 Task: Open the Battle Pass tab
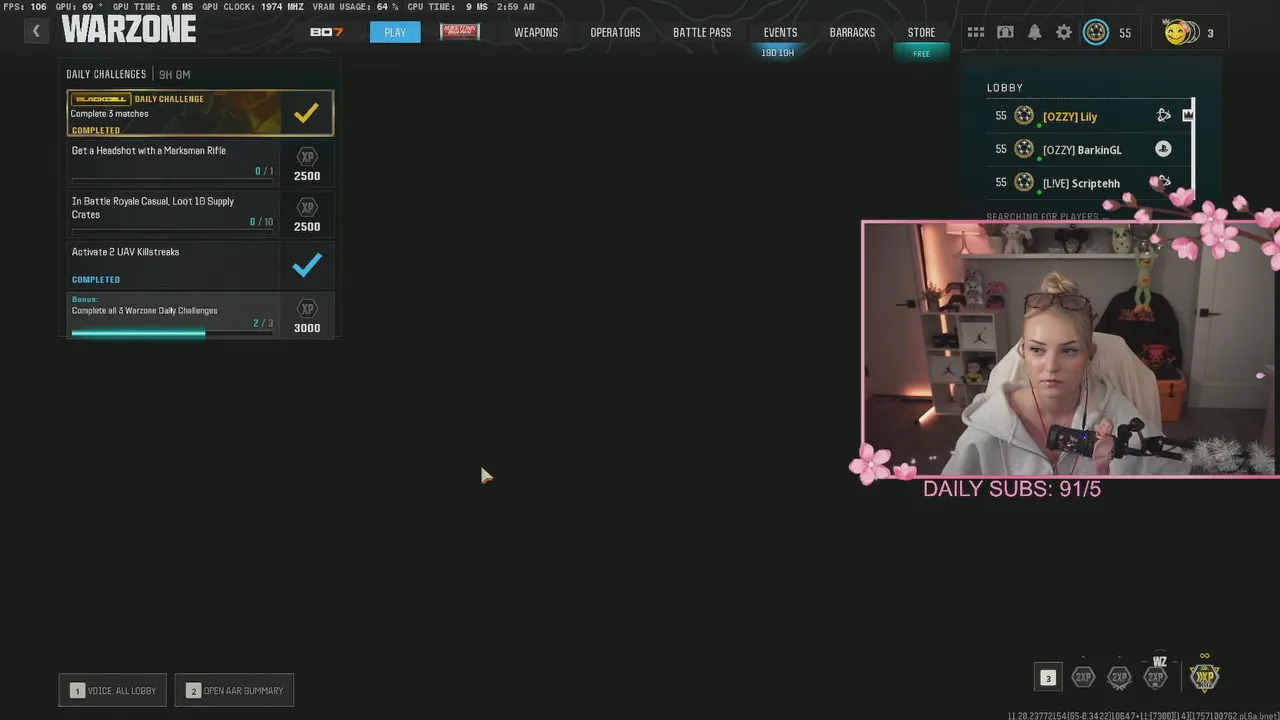click(x=702, y=32)
